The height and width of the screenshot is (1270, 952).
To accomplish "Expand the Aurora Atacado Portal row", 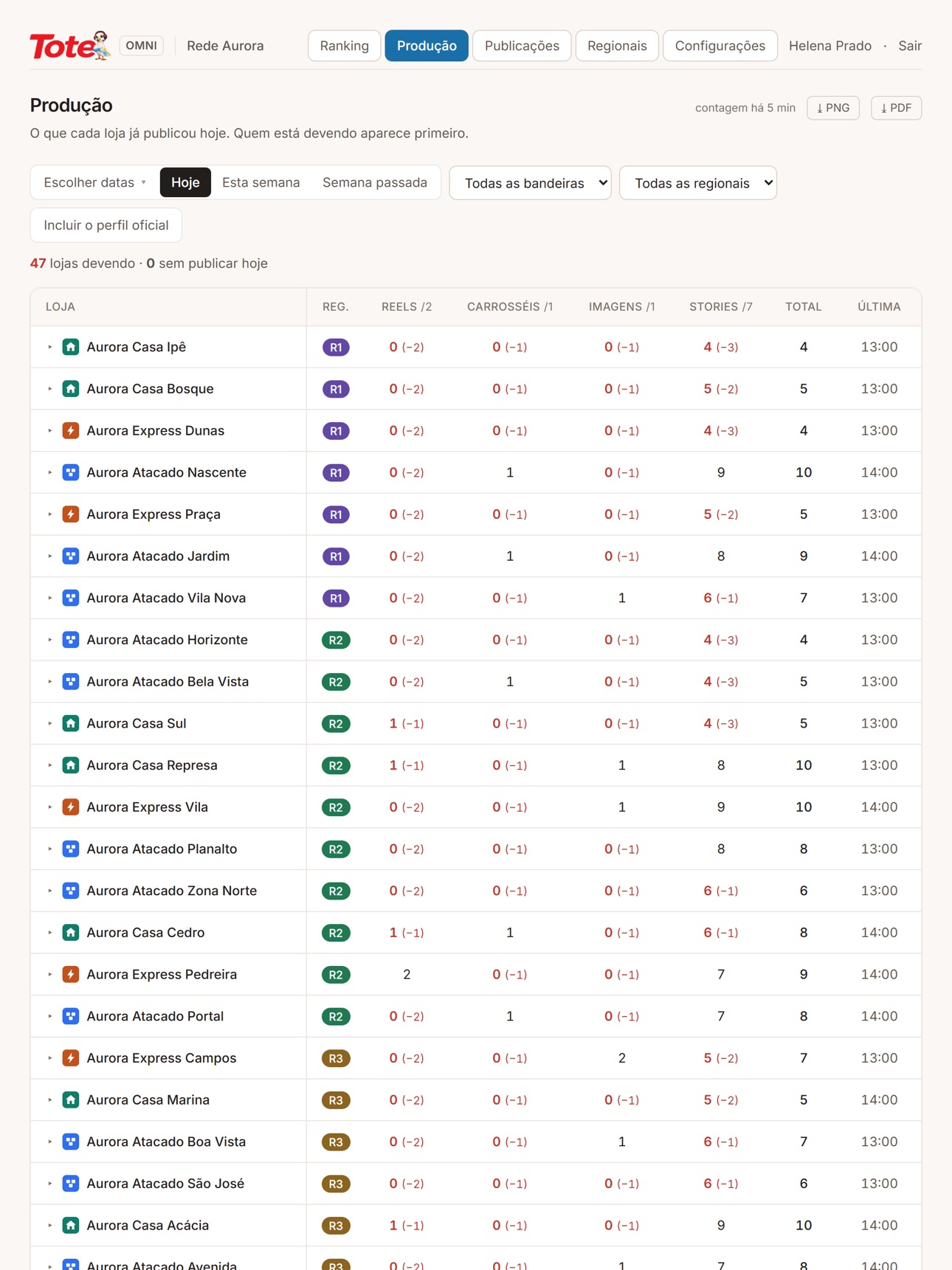I will pyautogui.click(x=49, y=1016).
